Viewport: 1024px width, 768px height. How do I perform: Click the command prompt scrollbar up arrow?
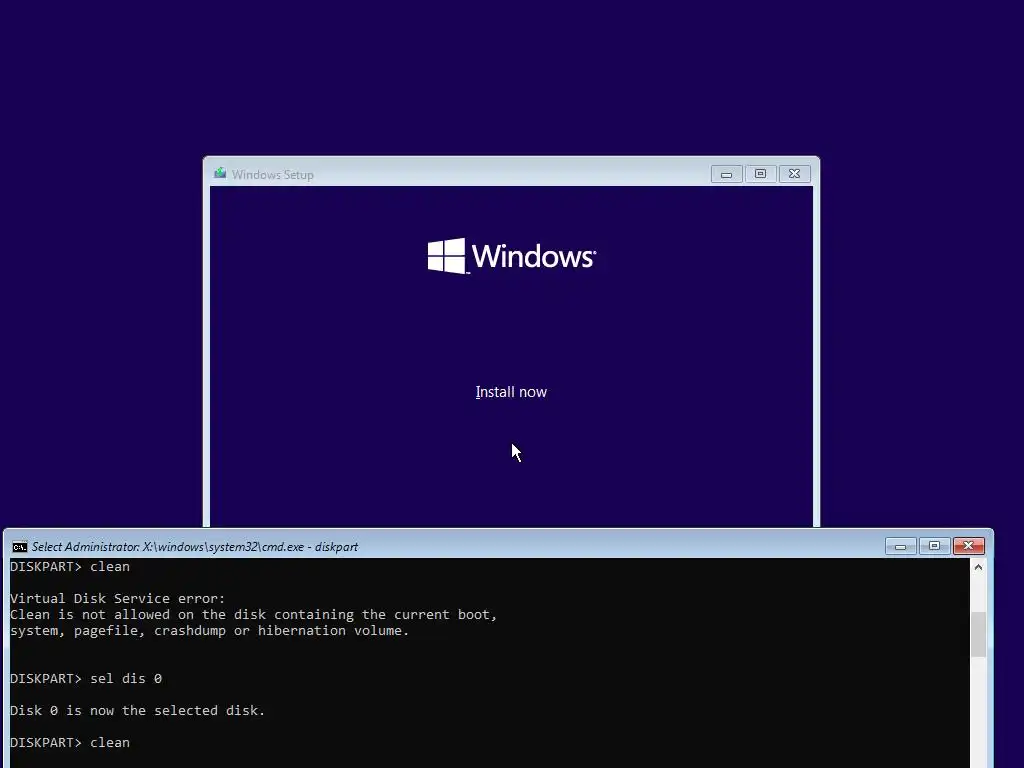978,568
